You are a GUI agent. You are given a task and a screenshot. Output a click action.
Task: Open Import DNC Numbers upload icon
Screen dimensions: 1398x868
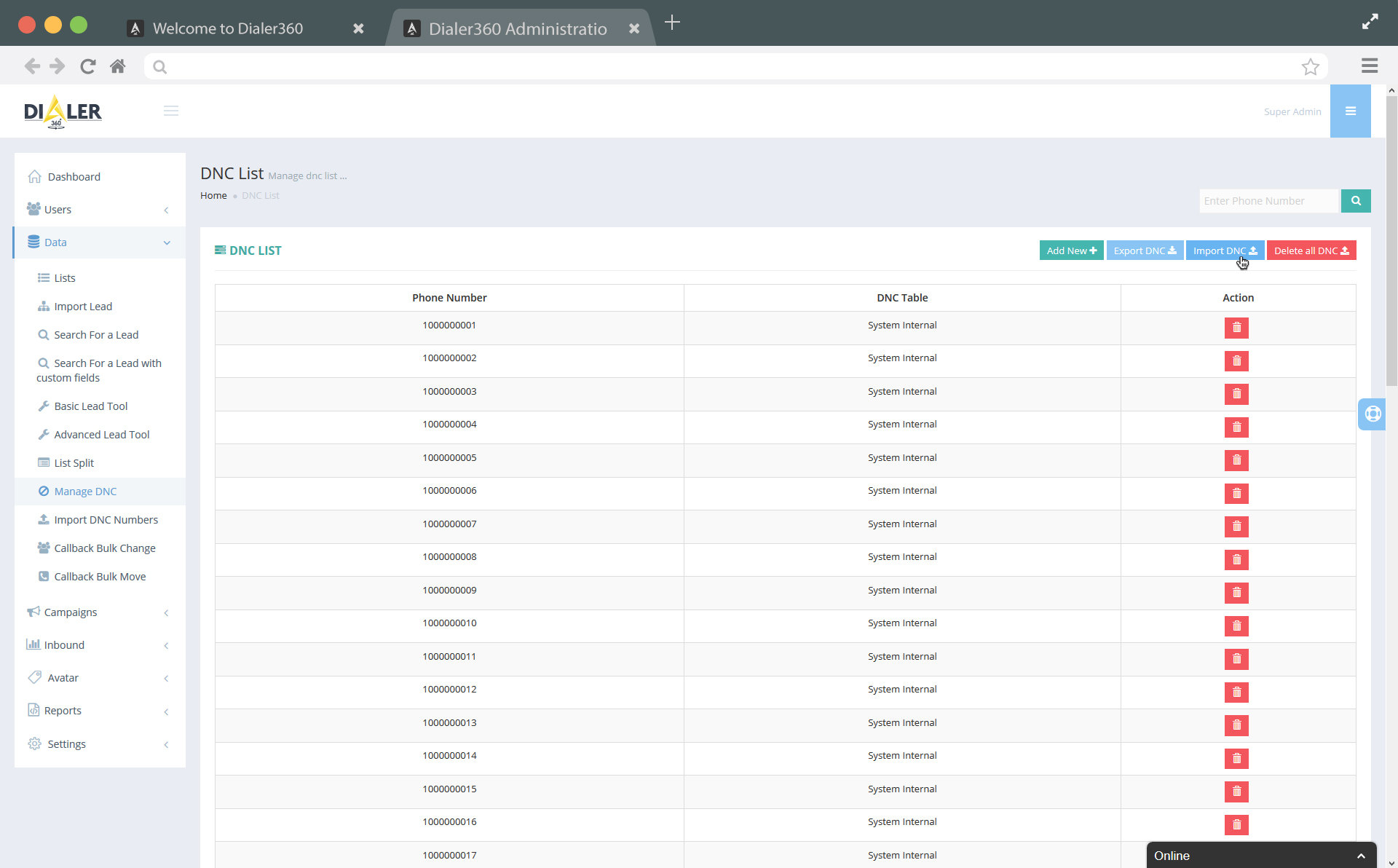43,519
